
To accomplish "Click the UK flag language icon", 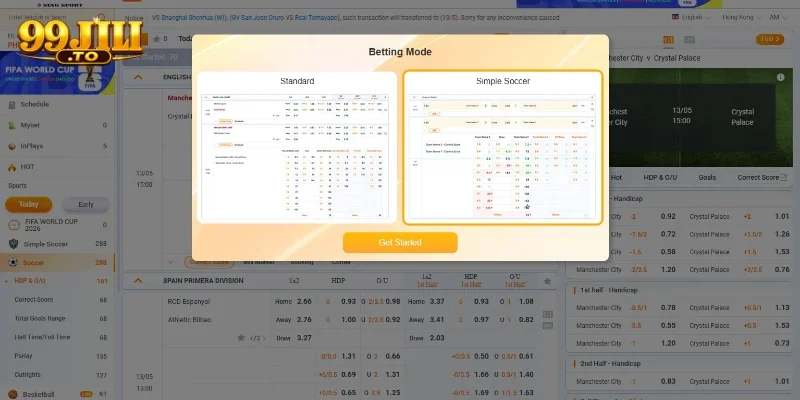I will (675, 17).
